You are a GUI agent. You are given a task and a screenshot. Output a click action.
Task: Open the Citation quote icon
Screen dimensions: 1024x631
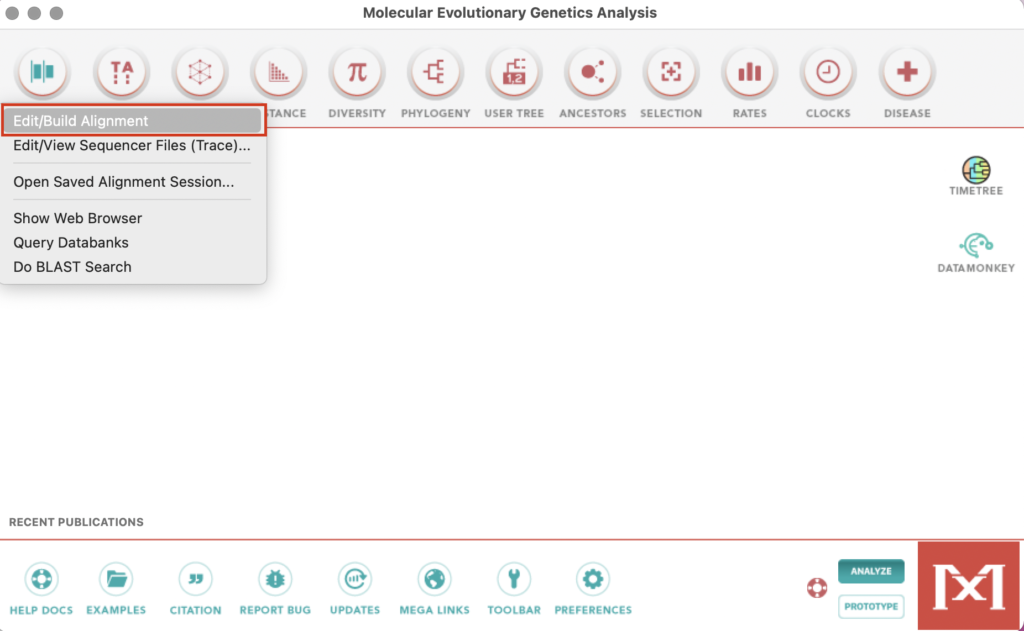(195, 579)
